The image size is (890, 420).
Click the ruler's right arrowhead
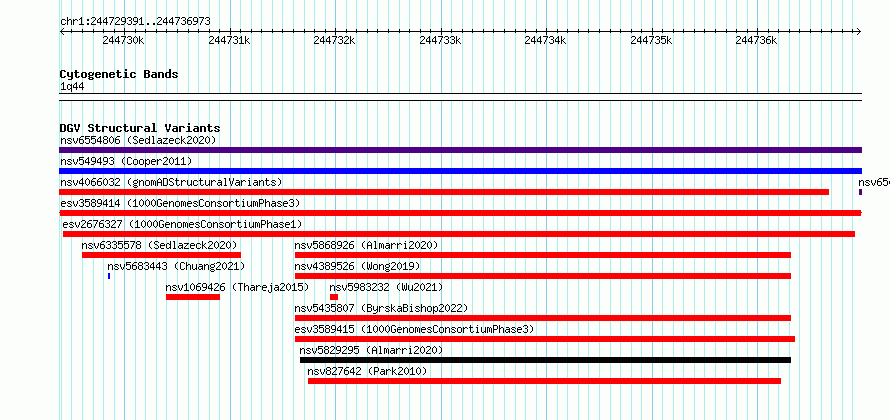[859, 31]
